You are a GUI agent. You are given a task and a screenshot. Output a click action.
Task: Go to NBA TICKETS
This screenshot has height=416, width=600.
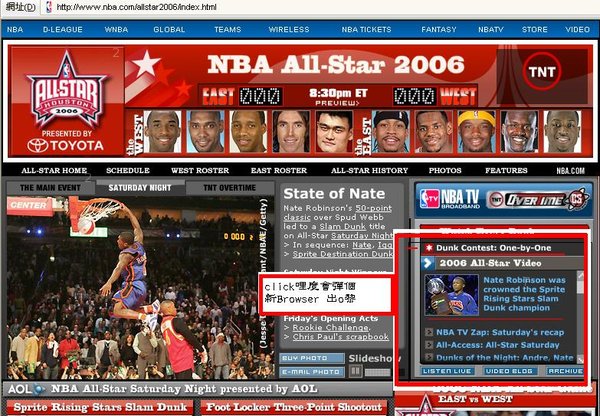coord(366,29)
